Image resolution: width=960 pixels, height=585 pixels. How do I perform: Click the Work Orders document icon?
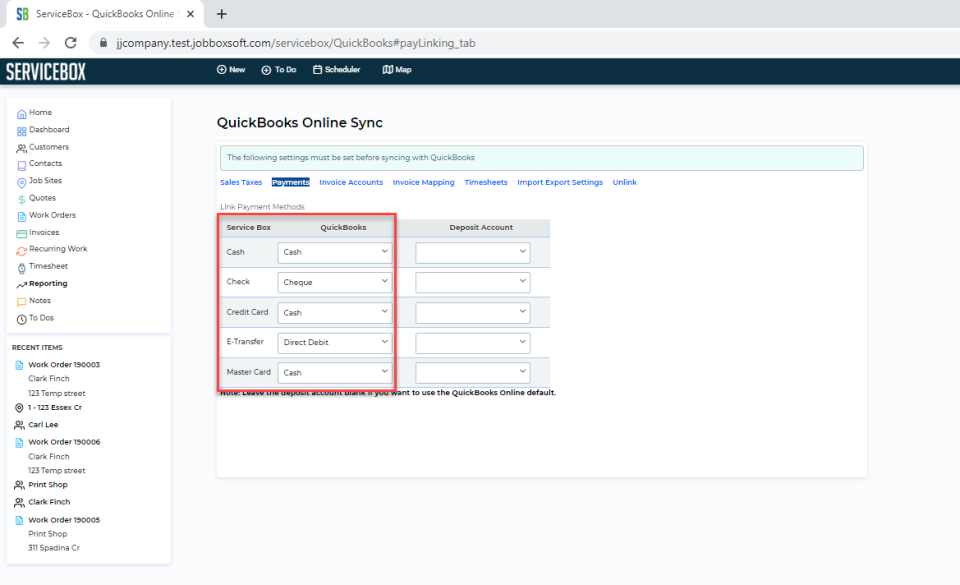coord(21,217)
